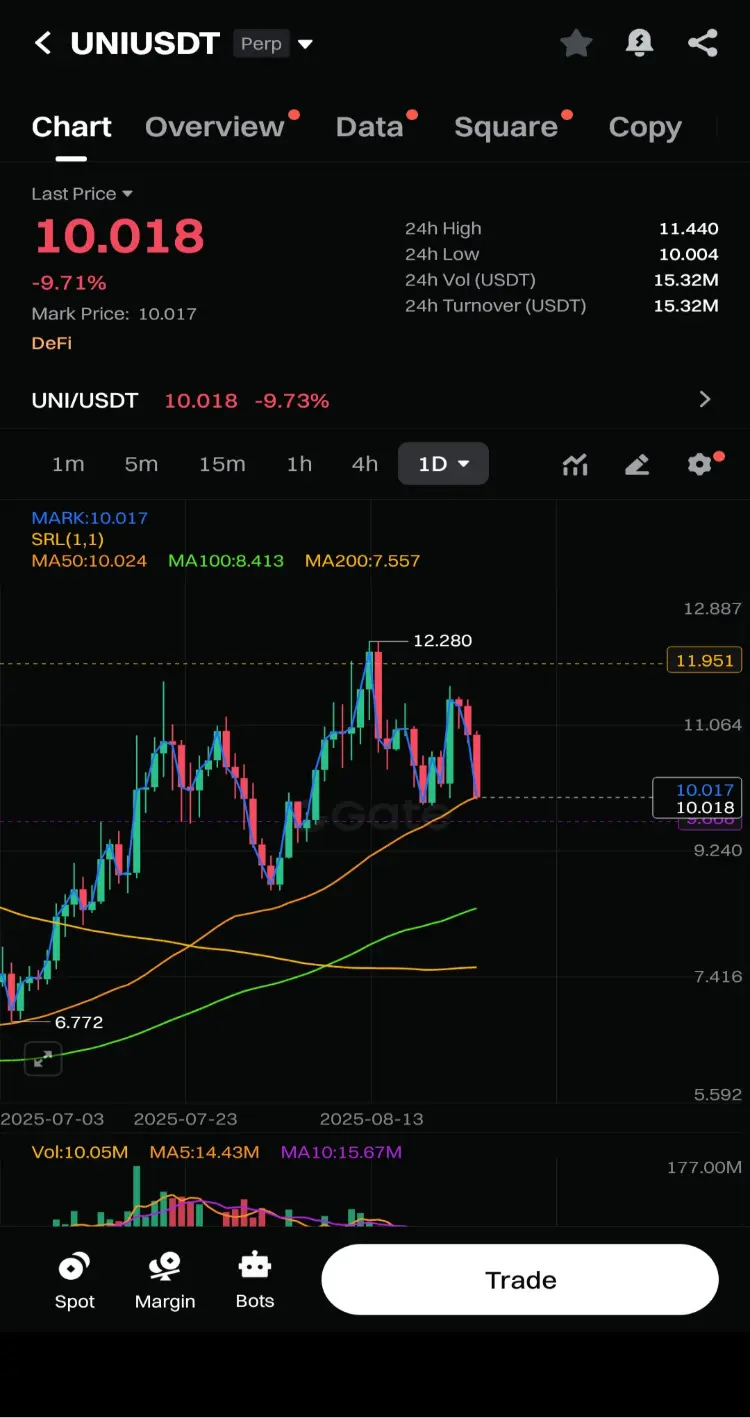The image size is (750, 1418).
Task: Tap the MA10:15.67M volume label
Action: 341,1152
